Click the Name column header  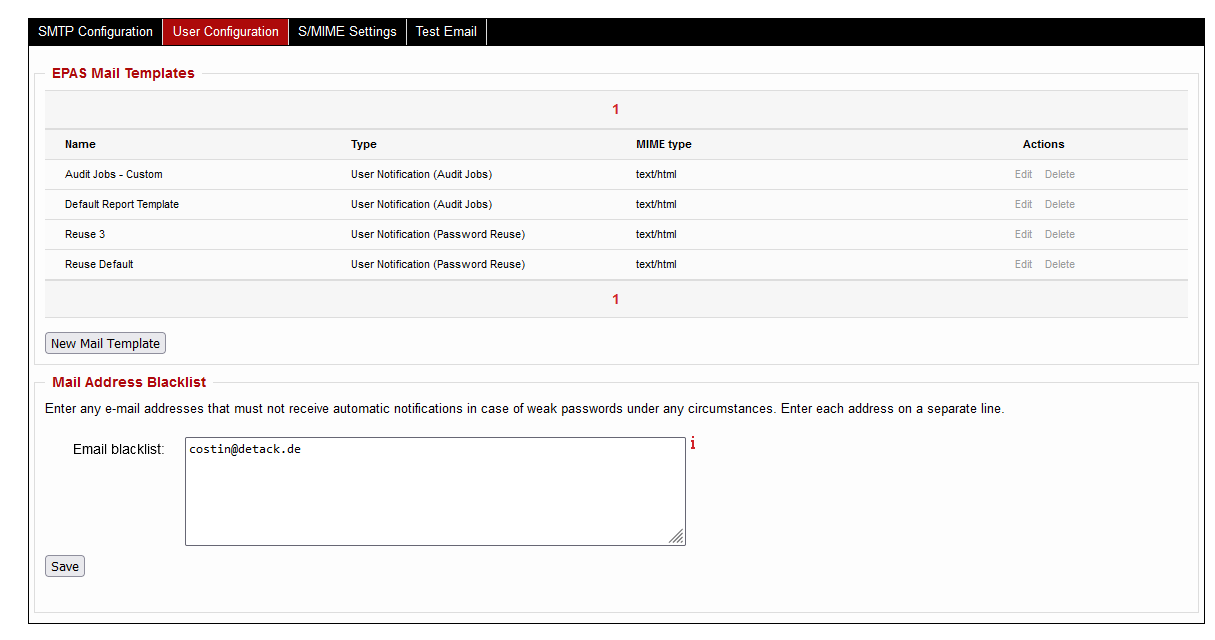click(x=80, y=144)
